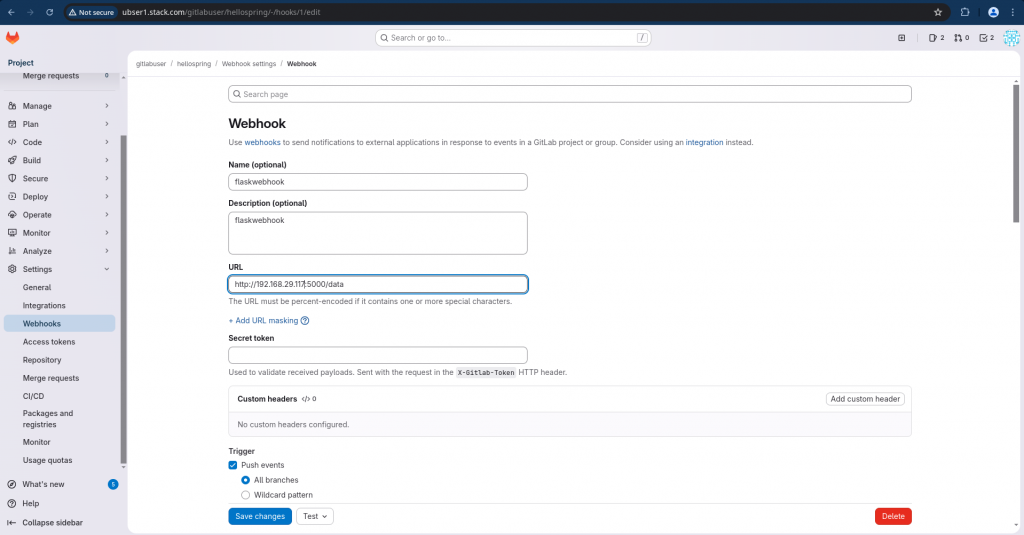Image resolution: width=1024 pixels, height=535 pixels.
Task: Click the create new plus icon in header
Action: point(901,38)
